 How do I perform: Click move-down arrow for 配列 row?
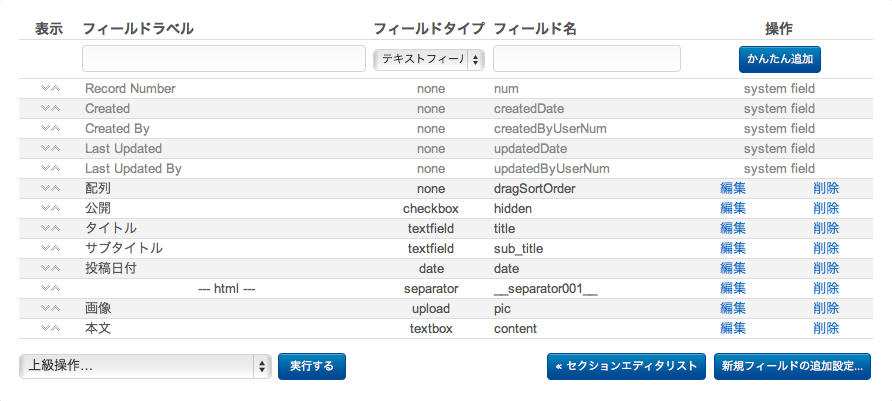[x=45, y=188]
